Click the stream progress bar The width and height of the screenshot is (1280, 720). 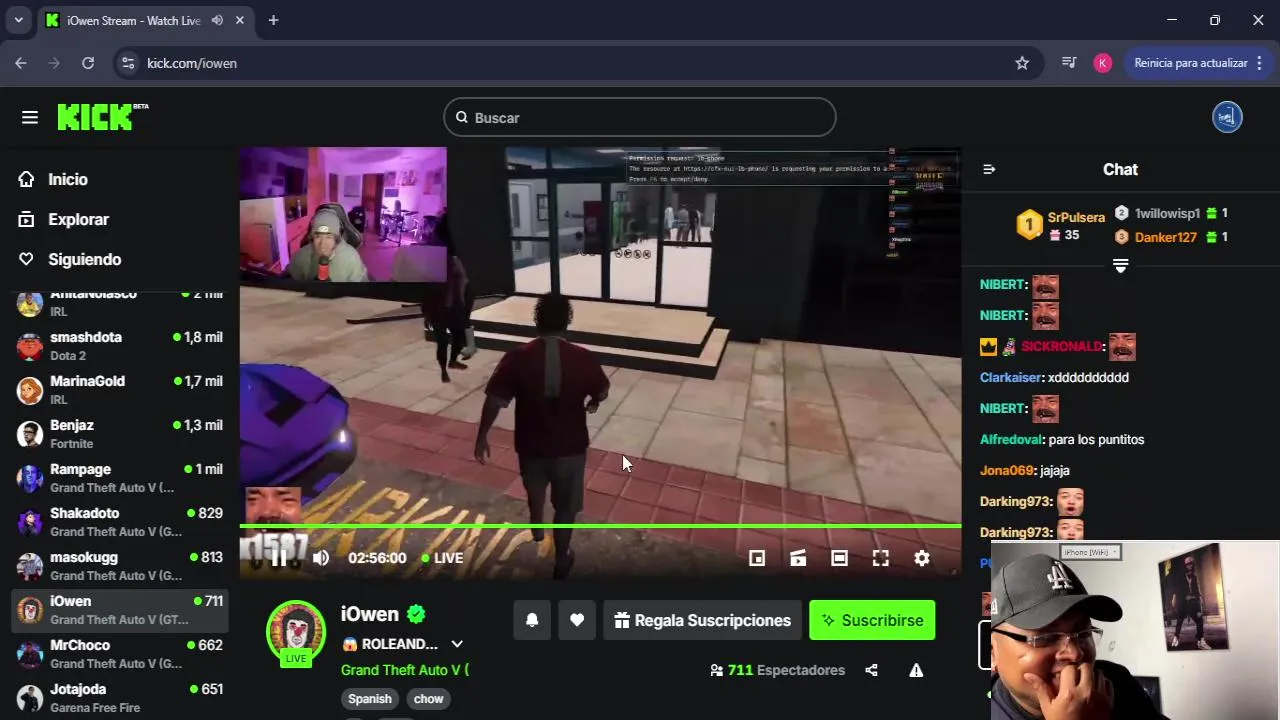pos(600,526)
